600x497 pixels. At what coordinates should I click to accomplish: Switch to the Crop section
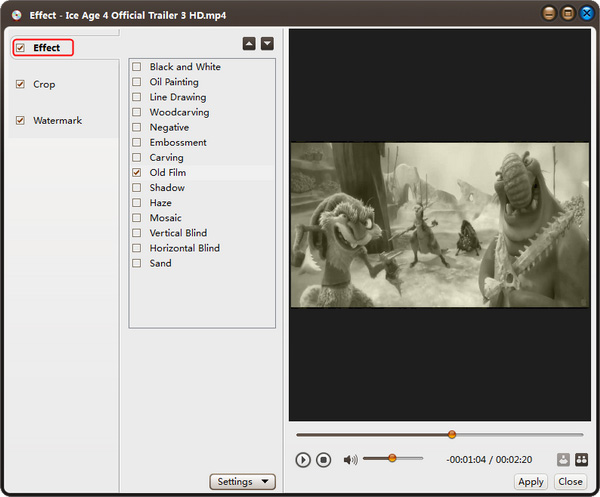click(44, 84)
